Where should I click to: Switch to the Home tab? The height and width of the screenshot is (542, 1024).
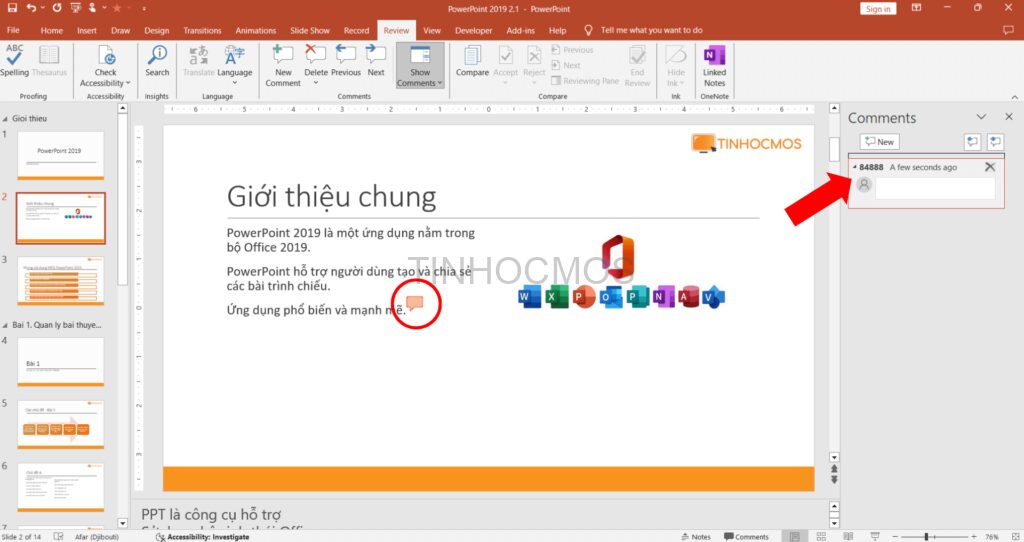click(52, 30)
